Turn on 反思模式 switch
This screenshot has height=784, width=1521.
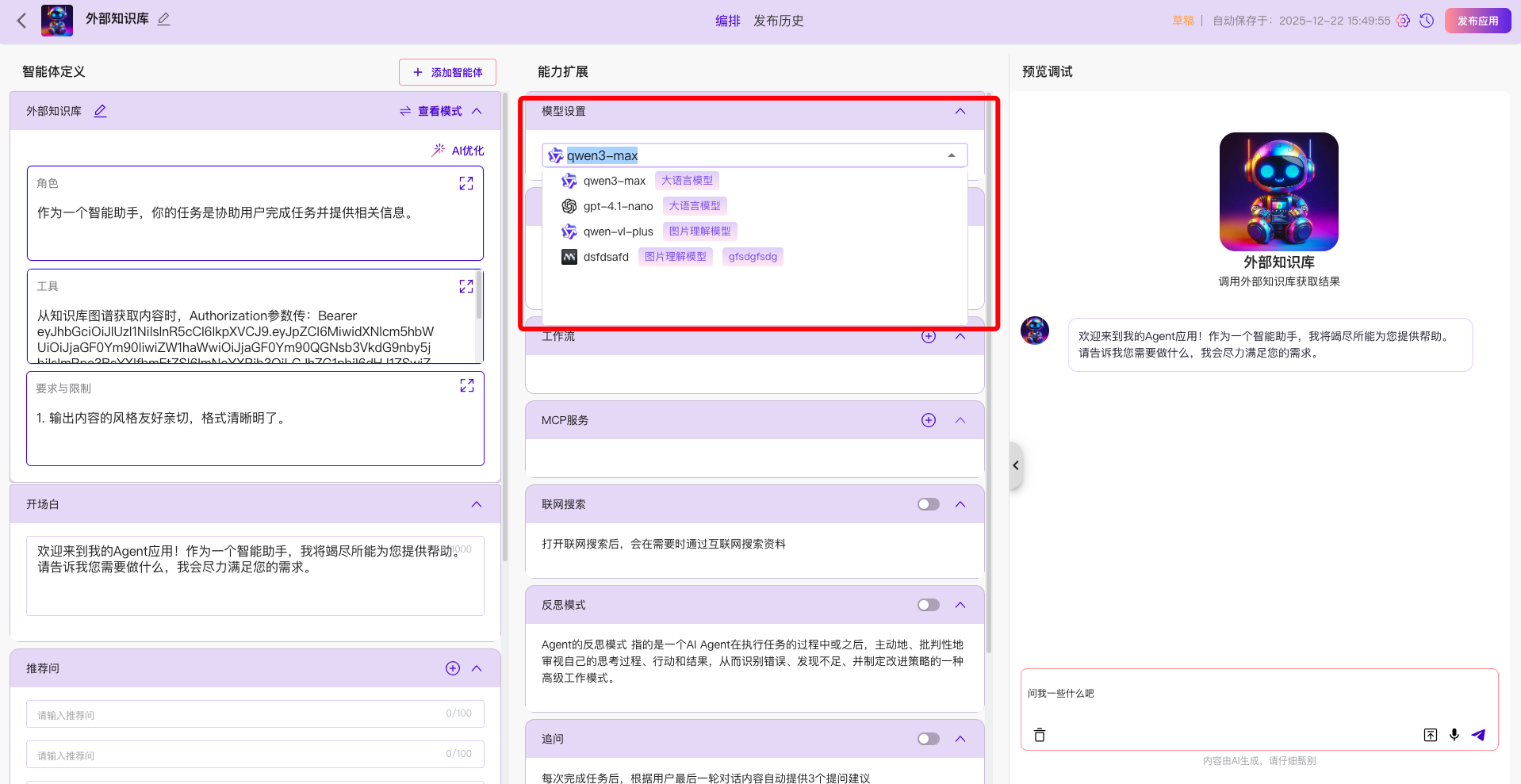point(928,605)
